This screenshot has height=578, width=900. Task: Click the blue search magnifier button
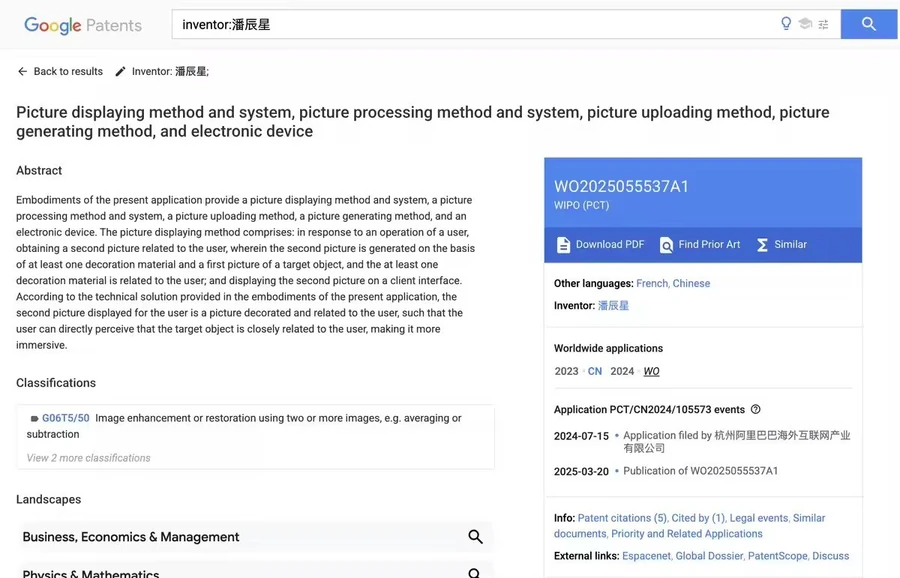(x=868, y=24)
